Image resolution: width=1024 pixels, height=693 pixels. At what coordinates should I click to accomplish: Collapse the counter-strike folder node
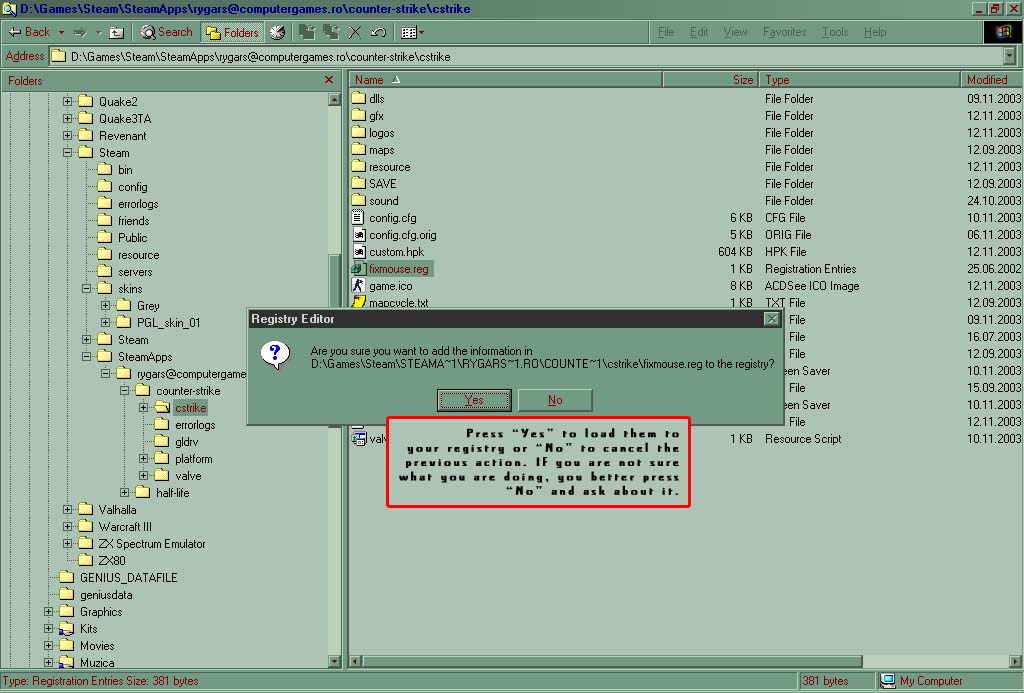[124, 390]
